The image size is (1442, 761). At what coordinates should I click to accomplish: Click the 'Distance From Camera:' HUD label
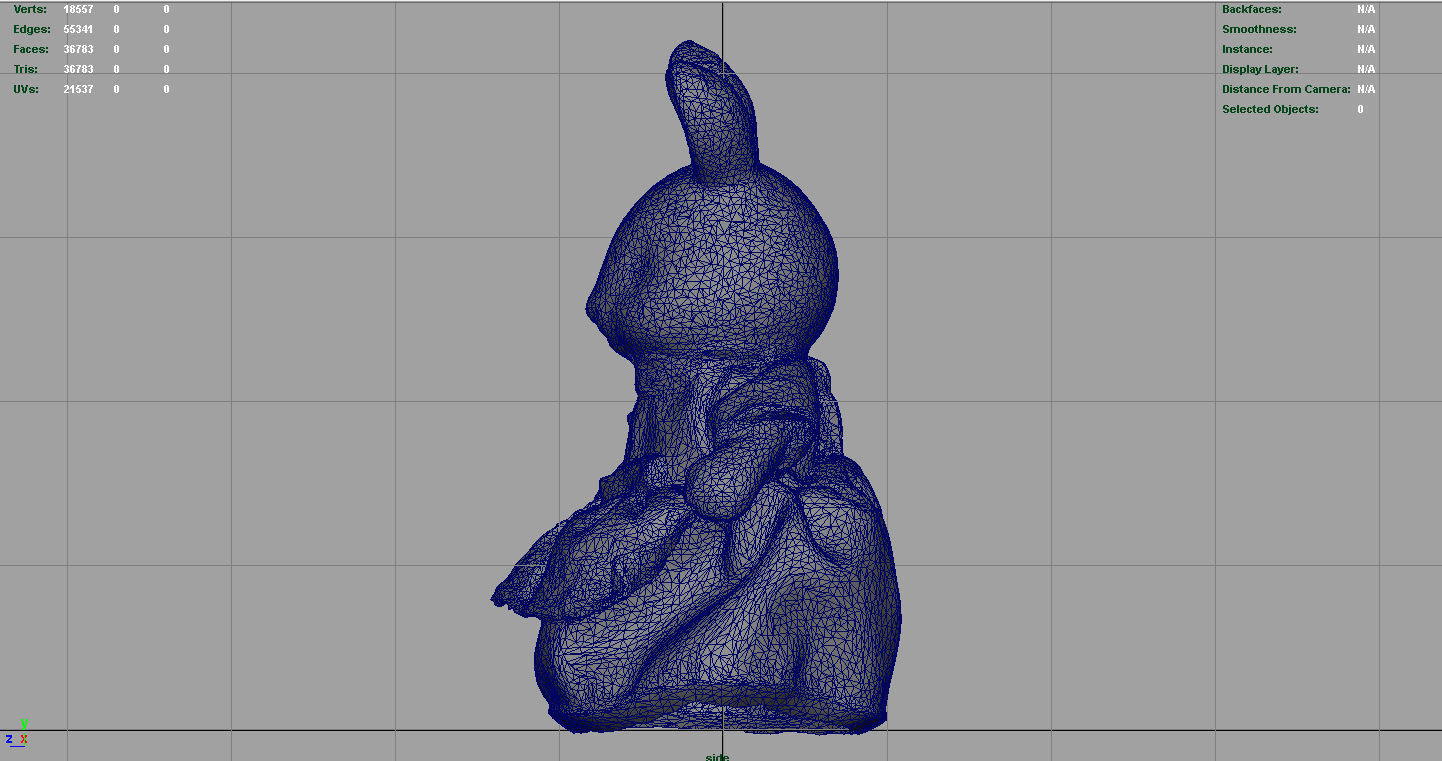1286,89
